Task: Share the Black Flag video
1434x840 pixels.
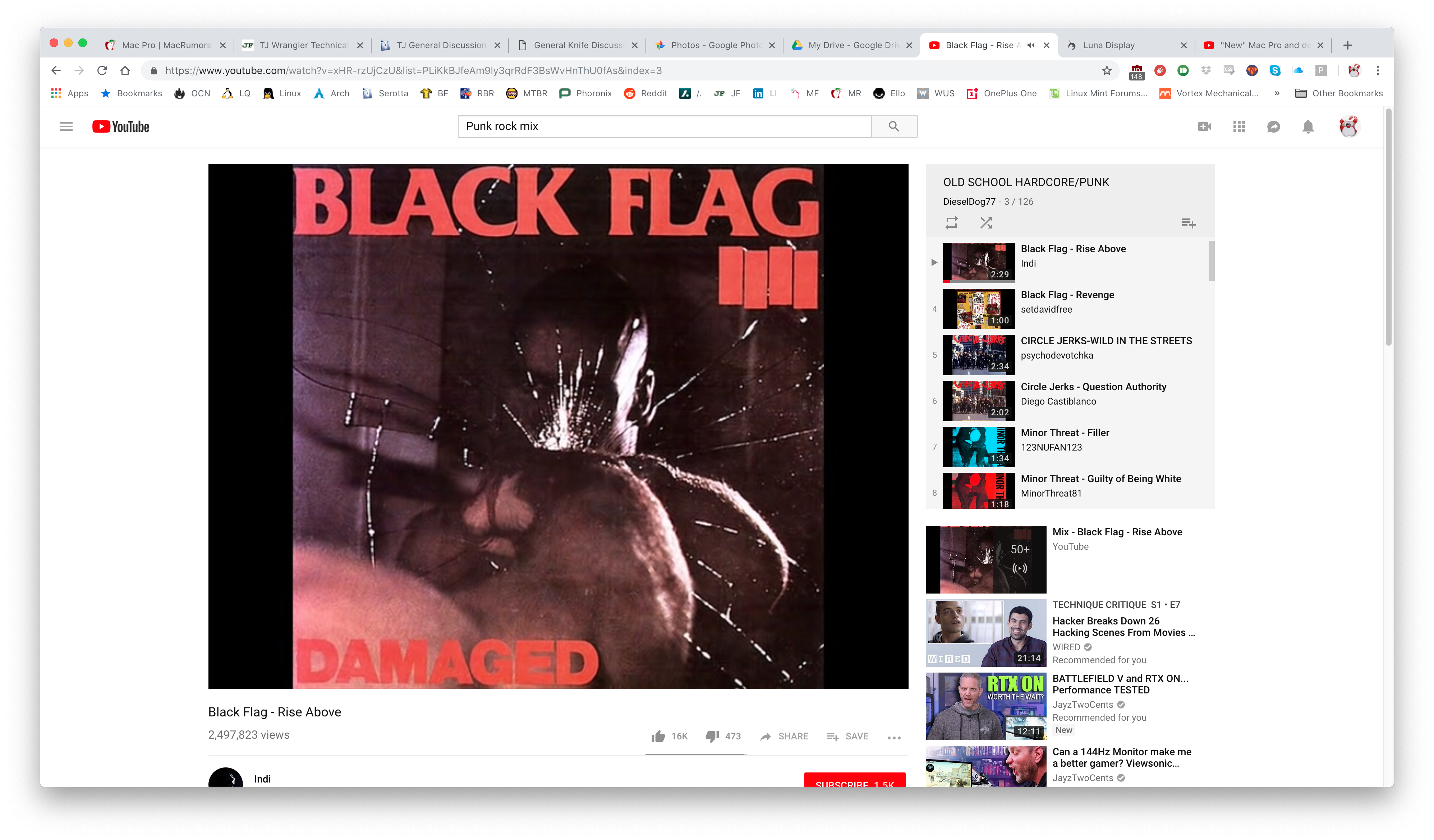Action: coord(783,737)
